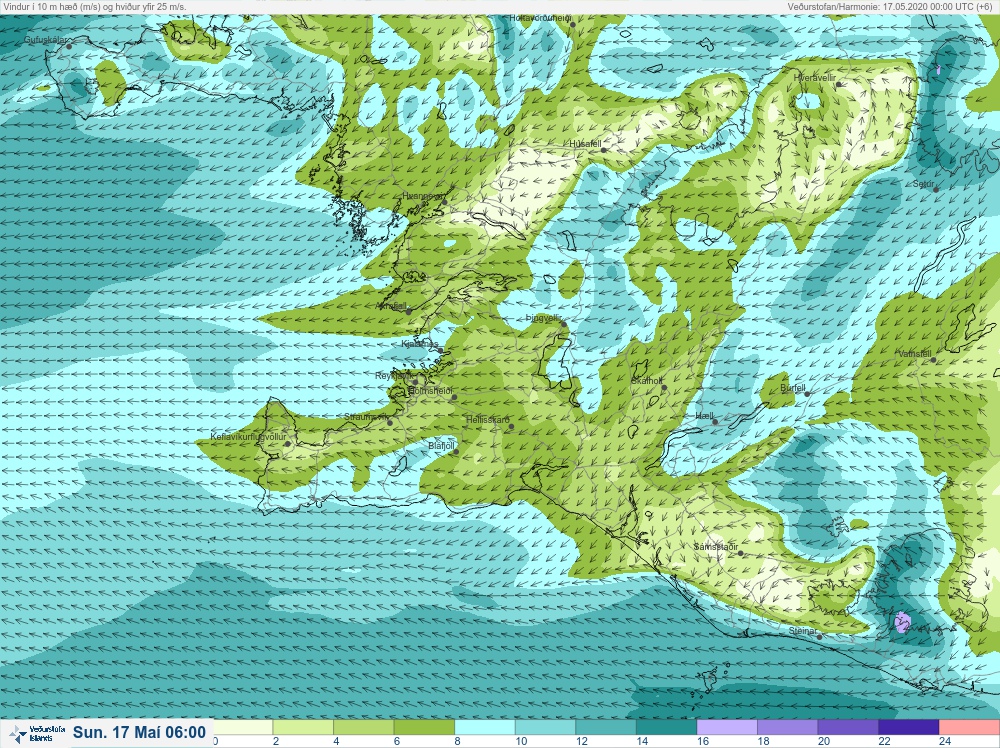Select the 6–8 m/s olive green legend swatch
The width and height of the screenshot is (1000, 748).
click(x=424, y=727)
